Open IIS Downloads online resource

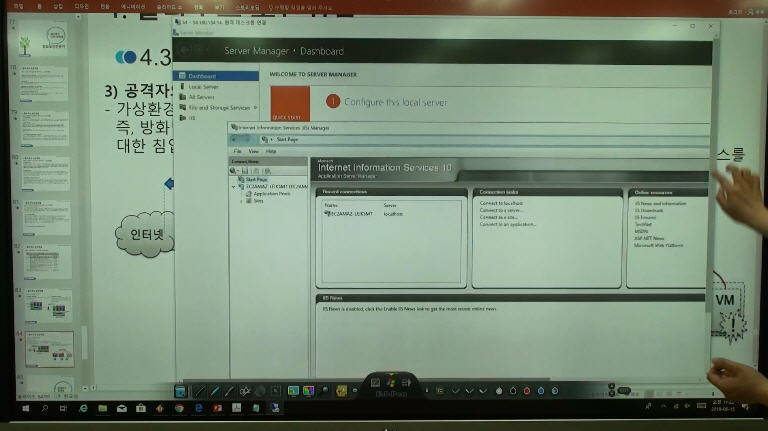648,210
